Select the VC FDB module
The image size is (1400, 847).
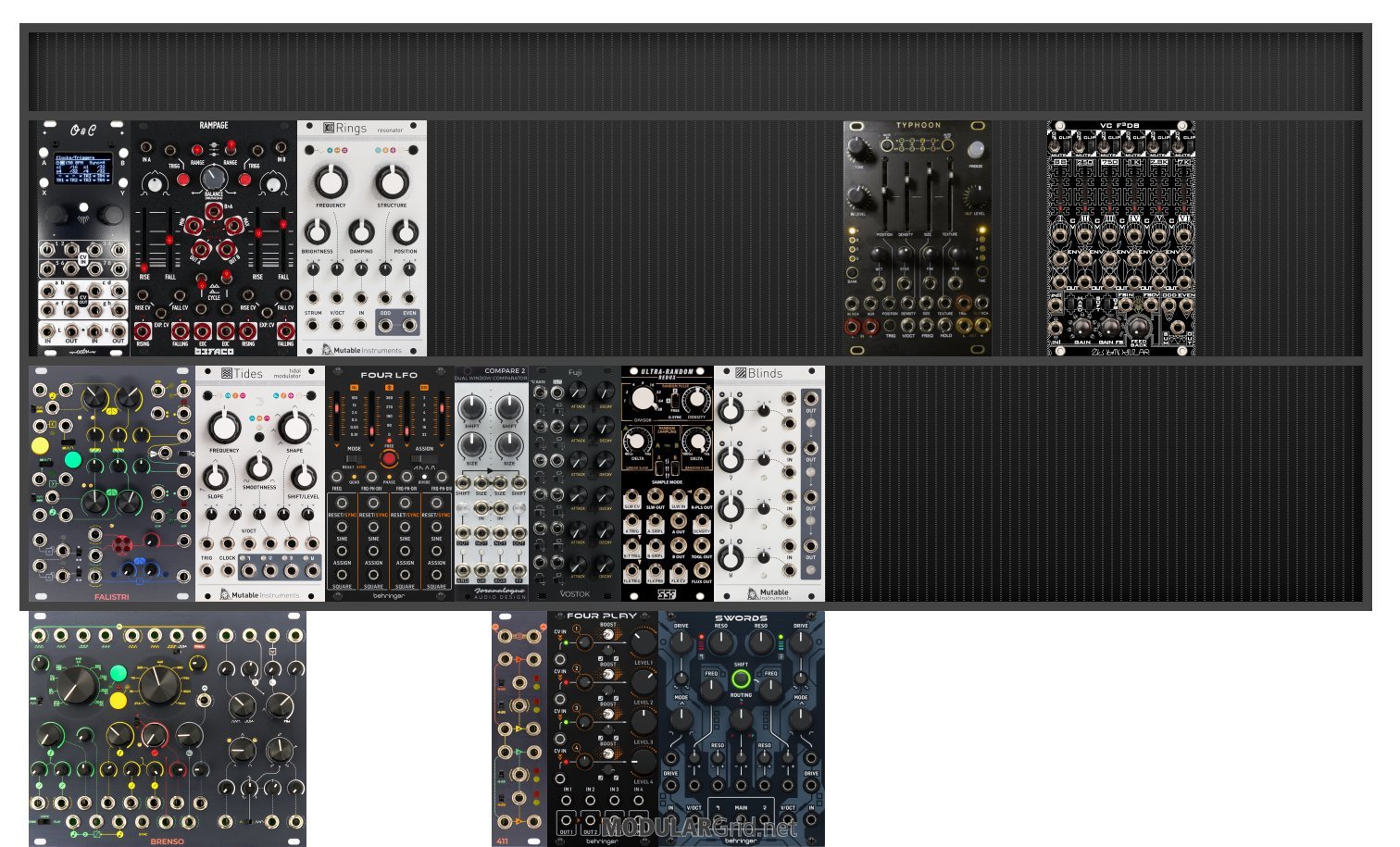[x=1120, y=238]
